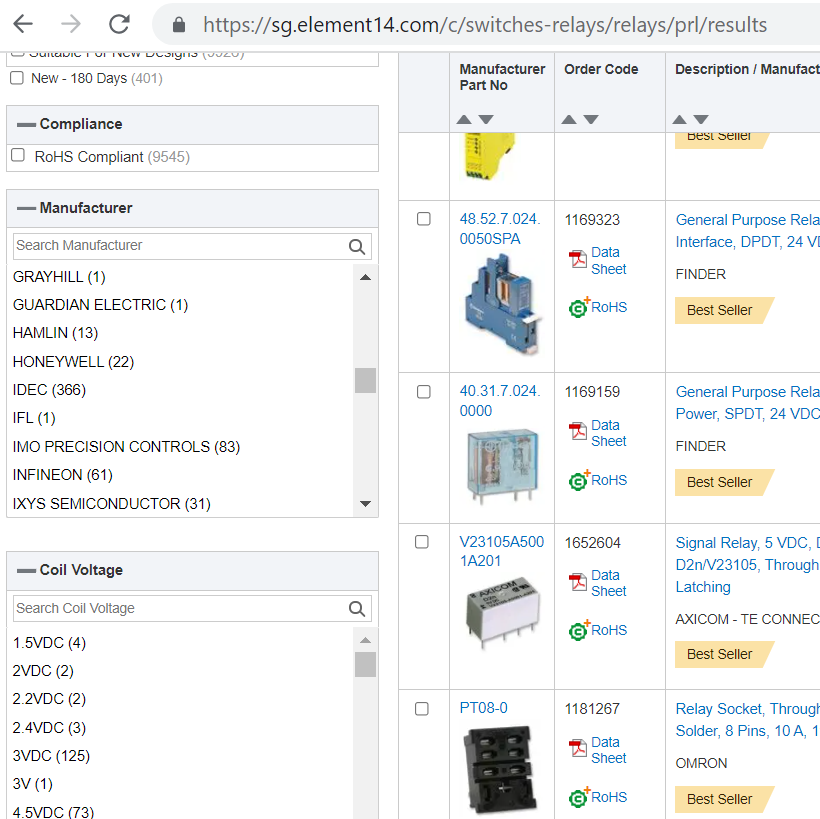Select HAMLIN manufacturer filter
This screenshot has width=820, height=819.
[55, 333]
